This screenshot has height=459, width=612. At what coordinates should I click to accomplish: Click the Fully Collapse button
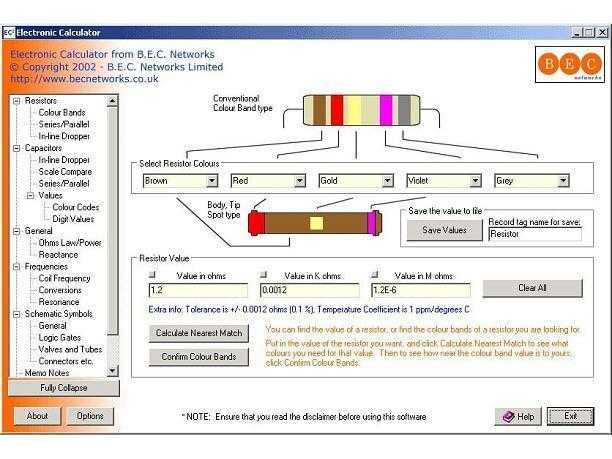tap(64, 388)
